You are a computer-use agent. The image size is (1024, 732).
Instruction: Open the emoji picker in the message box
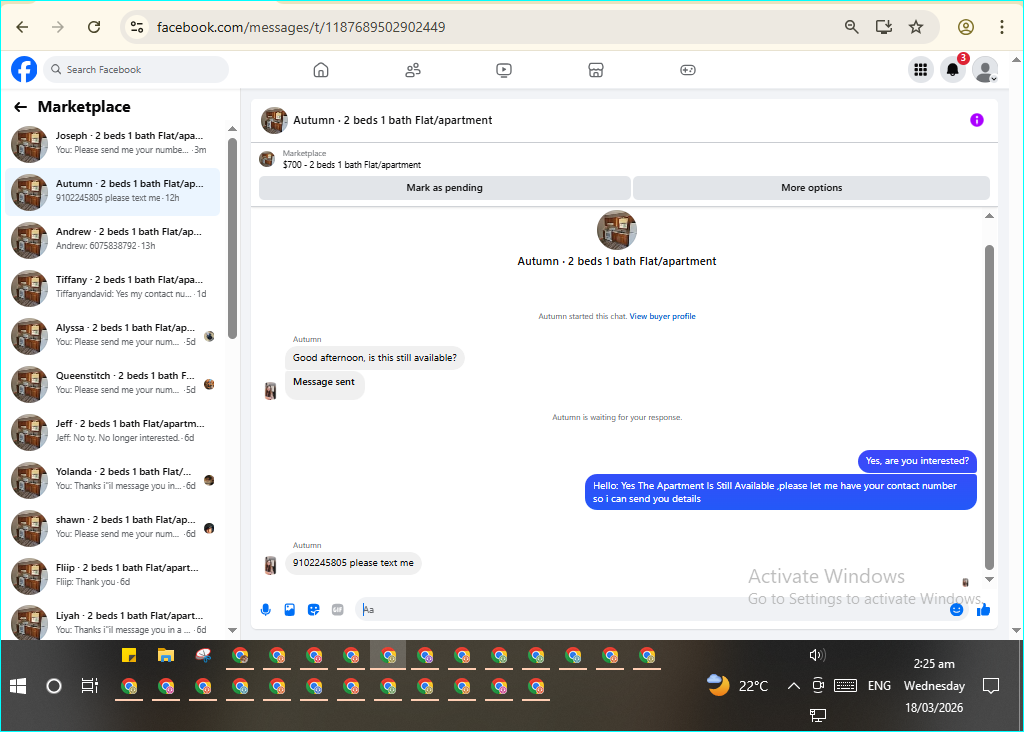(956, 610)
